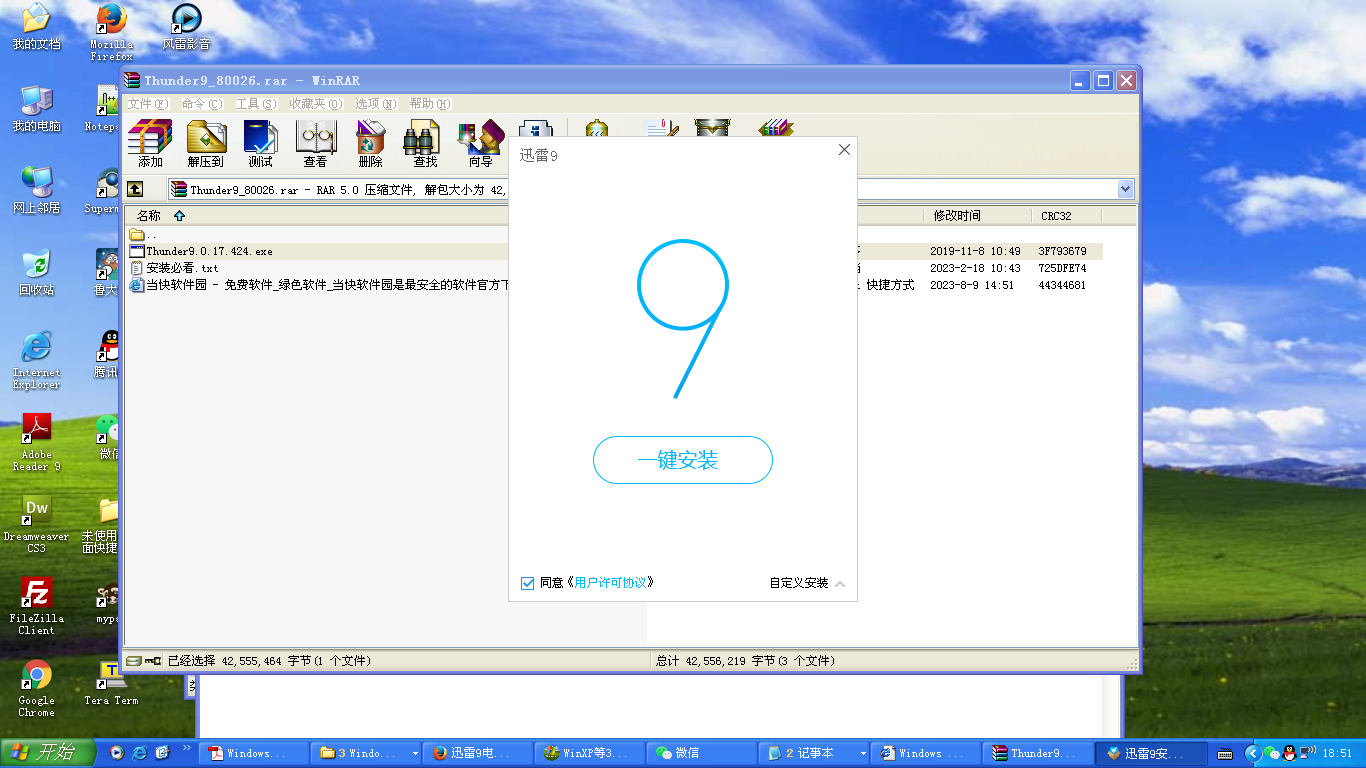Open the 开始 Start menu
The height and width of the screenshot is (768, 1366).
48,753
